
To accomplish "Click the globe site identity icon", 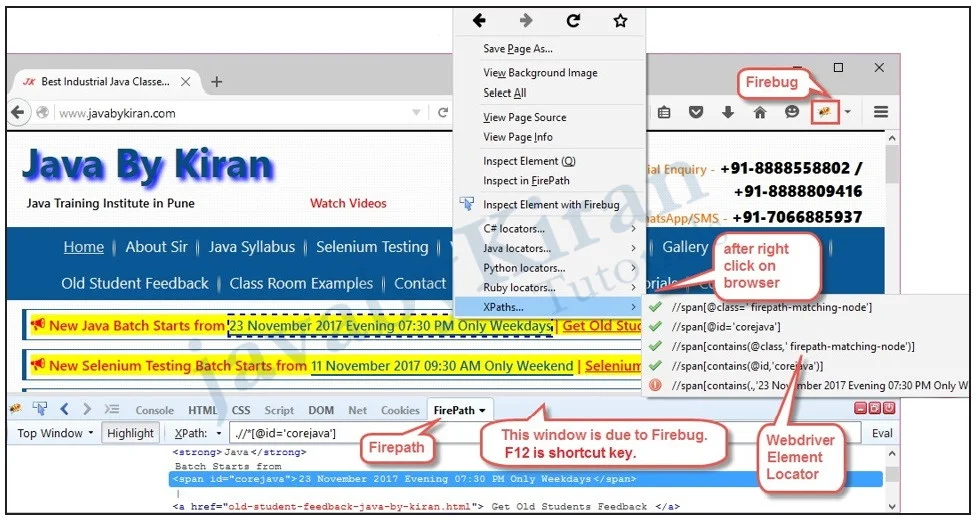I will [x=42, y=113].
